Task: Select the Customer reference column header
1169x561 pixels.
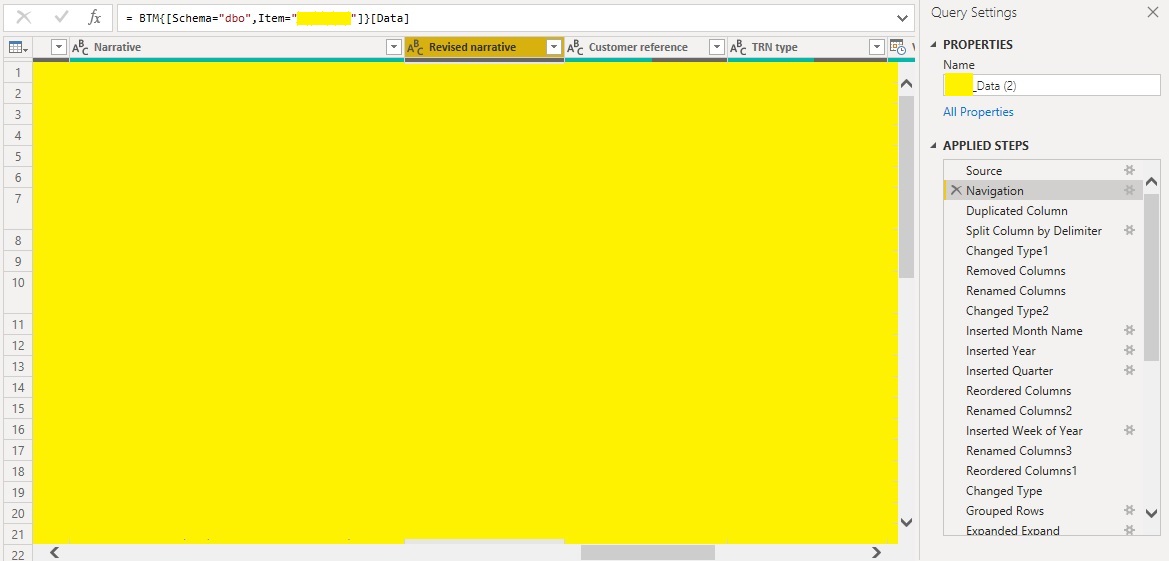Action: [x=646, y=47]
